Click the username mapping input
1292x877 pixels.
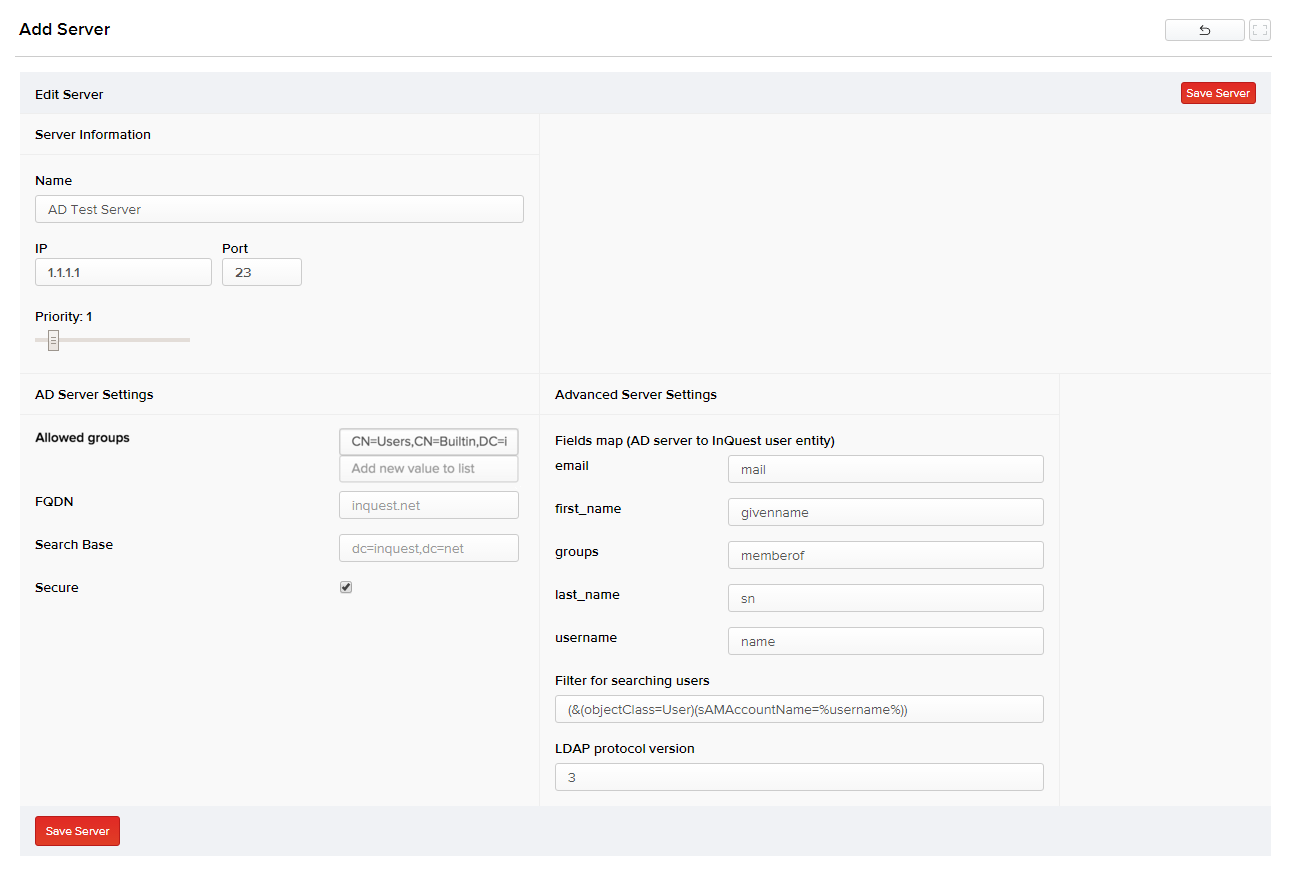tap(885, 641)
